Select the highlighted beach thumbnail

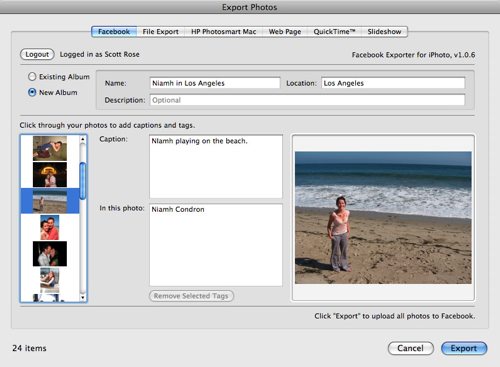(x=50, y=201)
